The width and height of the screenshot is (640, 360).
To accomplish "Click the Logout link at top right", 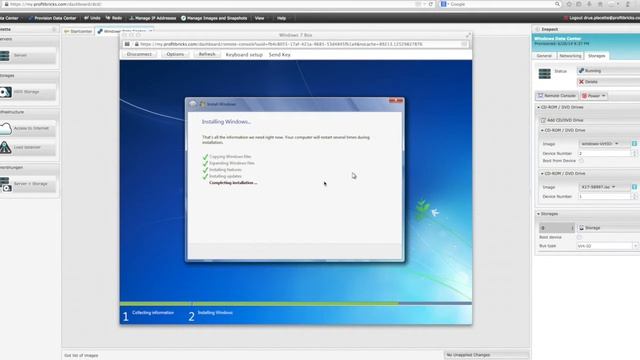I will coord(601,18).
